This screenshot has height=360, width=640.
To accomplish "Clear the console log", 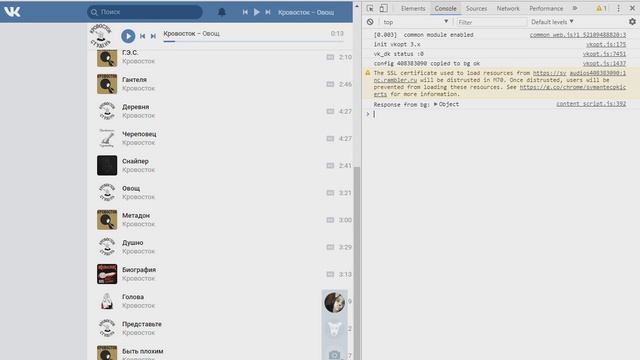I will (370, 22).
